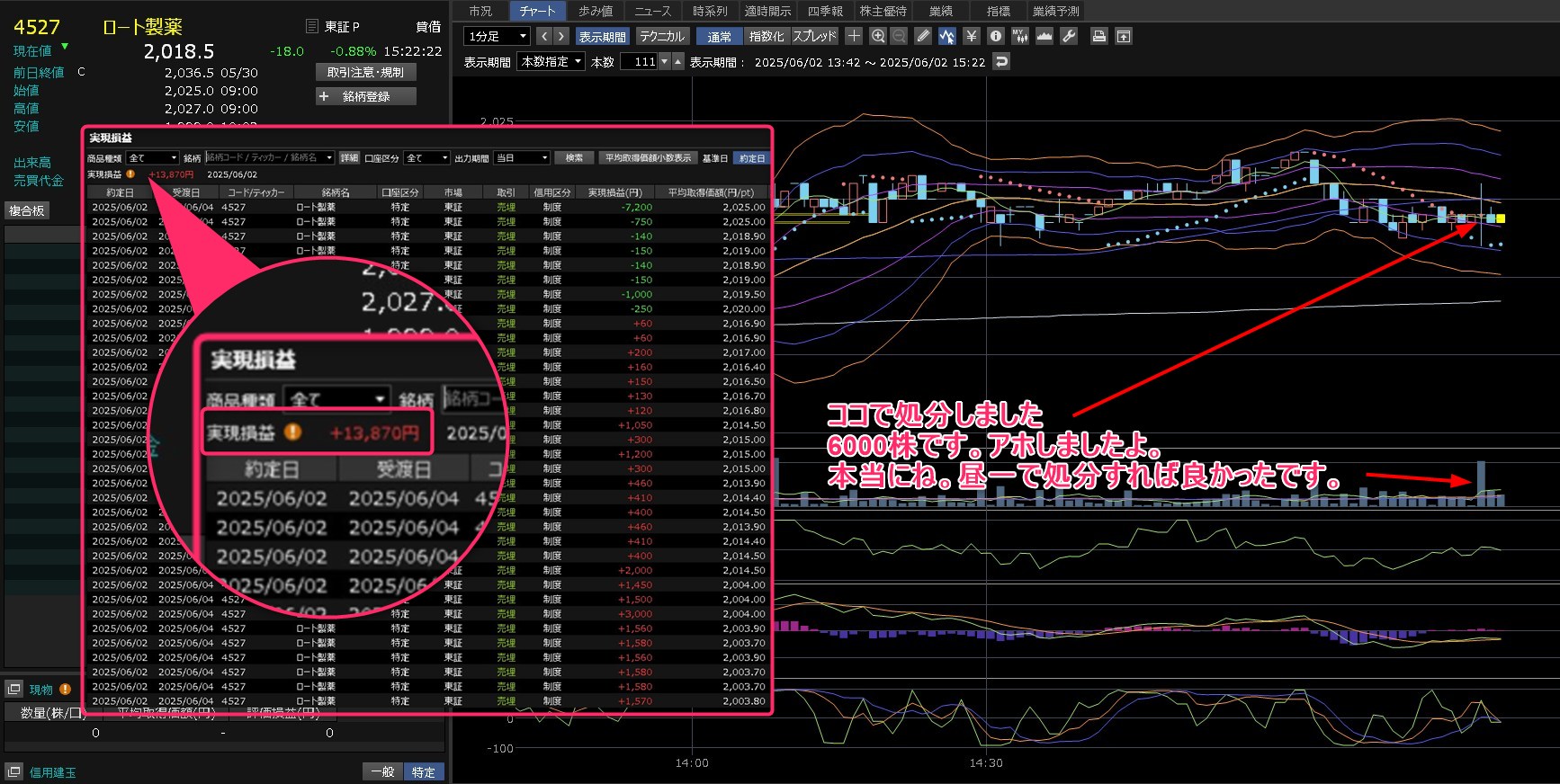This screenshot has width=1560, height=784.
Task: Click the warning icon beside 実現損益
Action: pos(130,174)
